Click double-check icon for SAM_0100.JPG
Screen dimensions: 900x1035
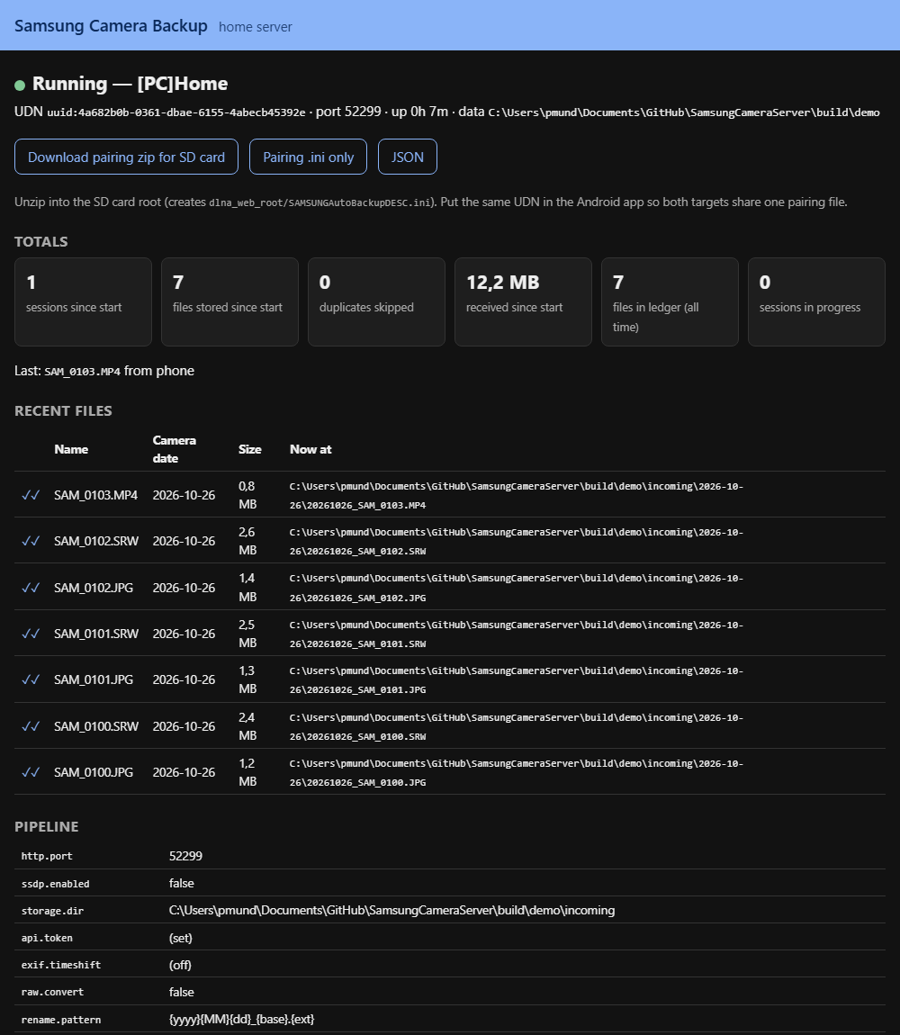pos(30,772)
